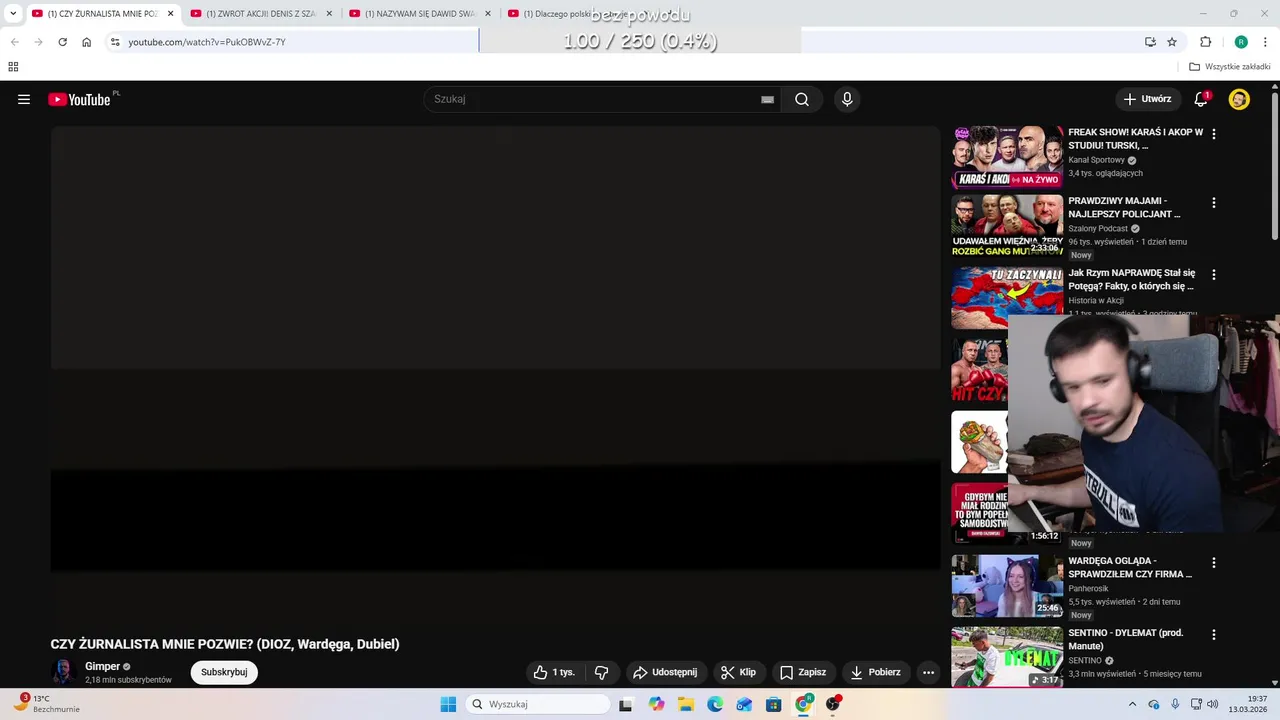The width and height of the screenshot is (1280, 720).
Task: Open Jak Rzym NAPRAWDĘ video title
Action: 1132,279
